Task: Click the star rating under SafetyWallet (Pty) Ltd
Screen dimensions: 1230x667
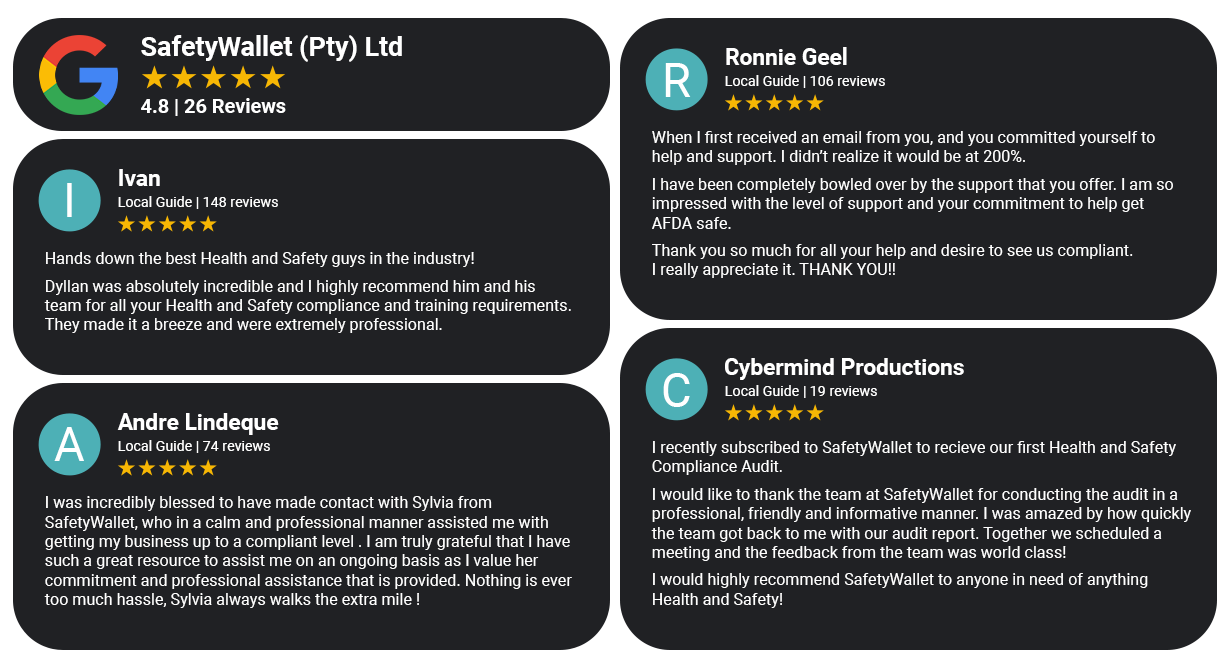Action: pos(213,78)
